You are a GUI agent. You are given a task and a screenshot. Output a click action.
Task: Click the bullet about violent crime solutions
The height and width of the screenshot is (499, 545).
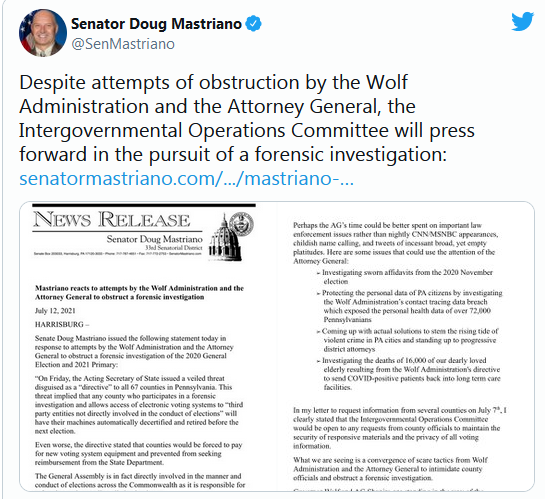click(407, 340)
